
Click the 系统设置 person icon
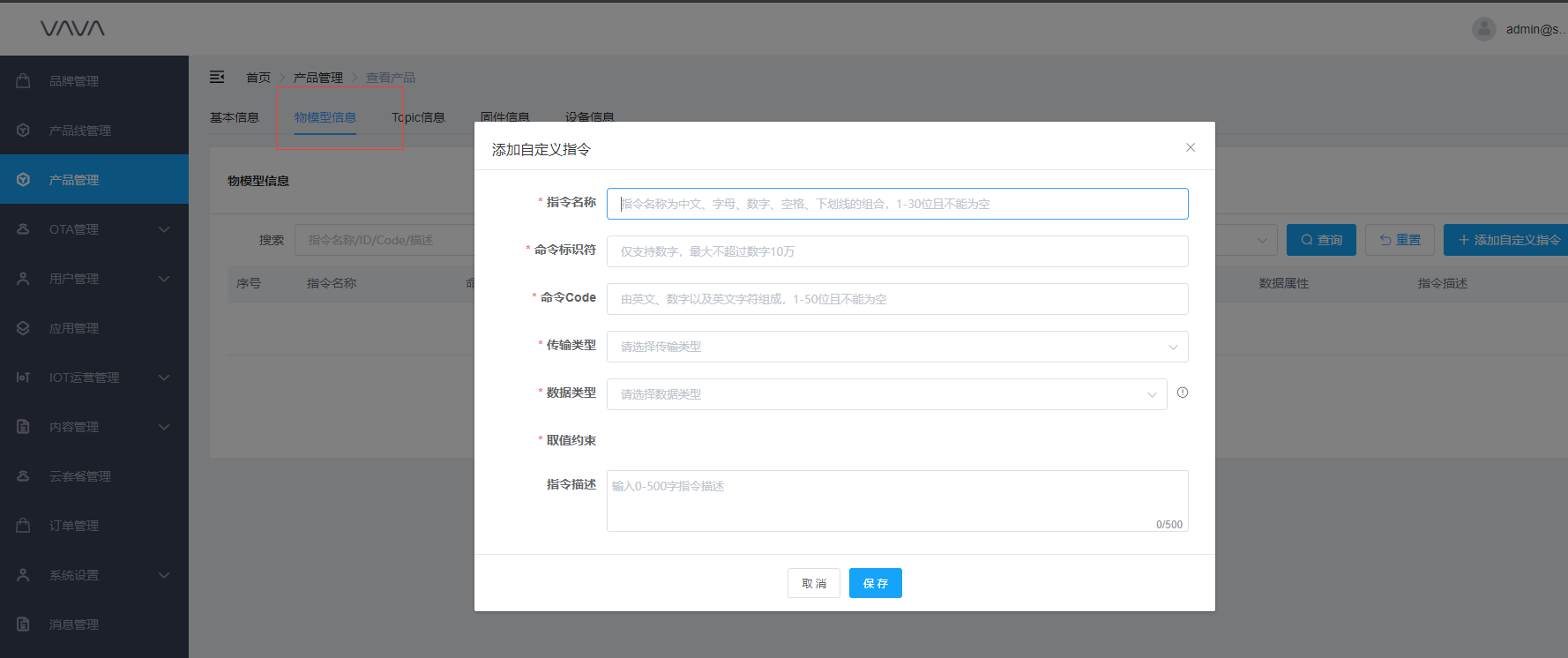tap(24, 574)
